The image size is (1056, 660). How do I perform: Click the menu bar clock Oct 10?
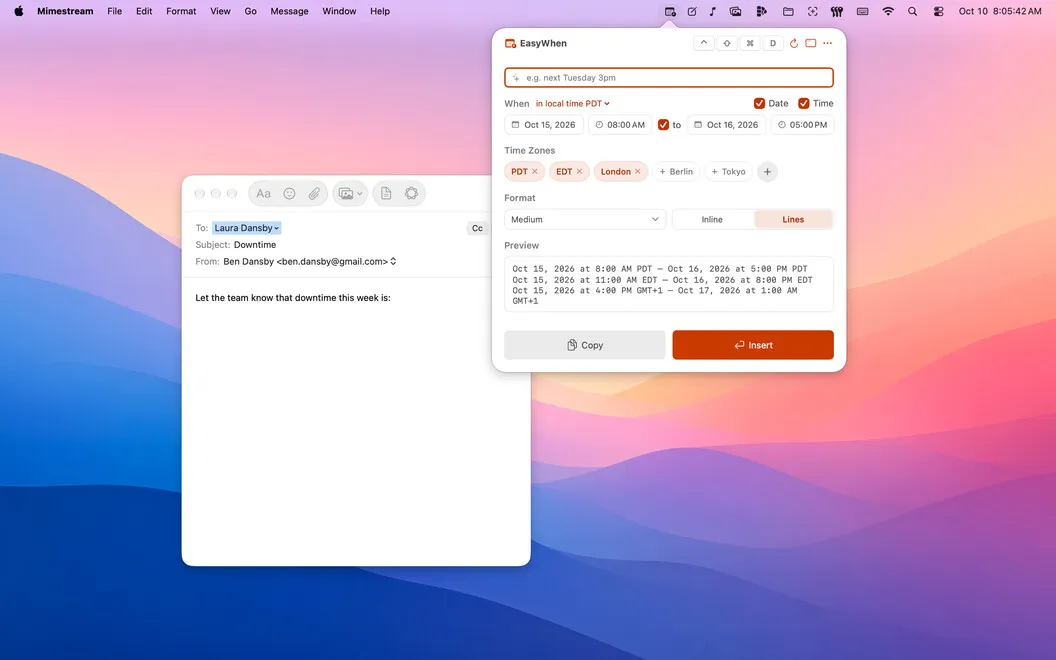(1000, 11)
